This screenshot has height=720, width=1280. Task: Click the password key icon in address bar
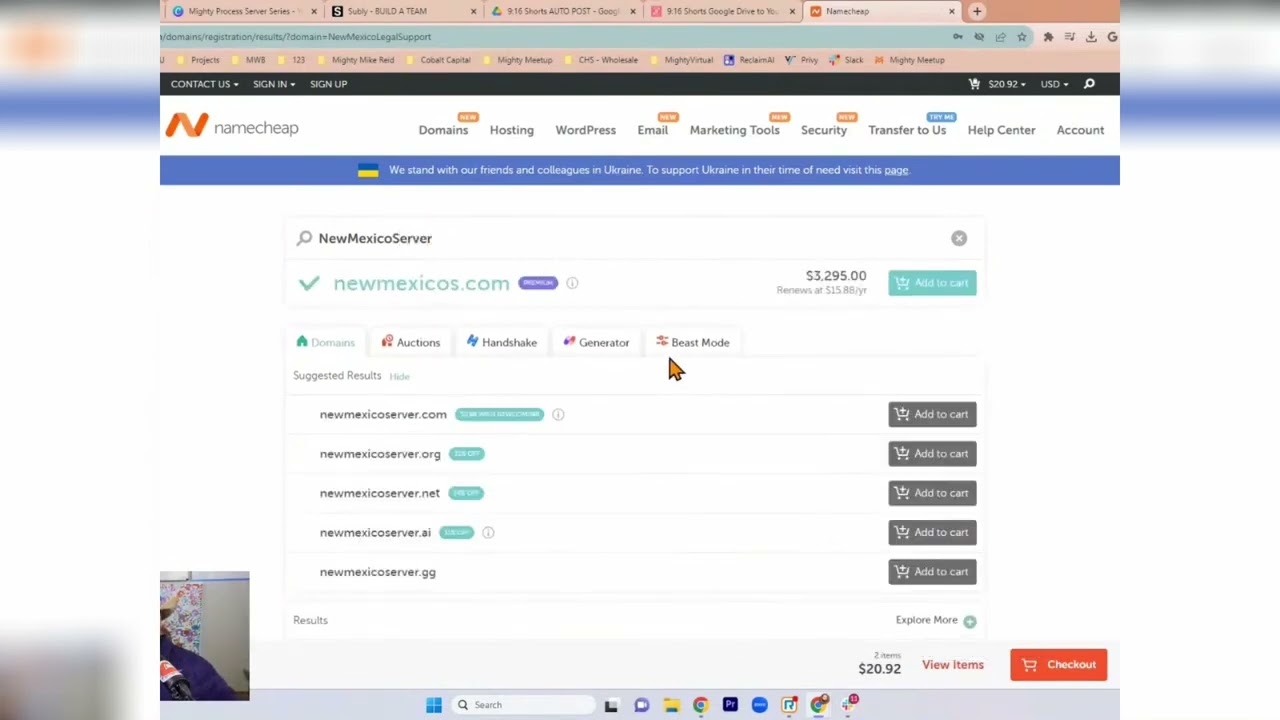pyautogui.click(x=958, y=37)
